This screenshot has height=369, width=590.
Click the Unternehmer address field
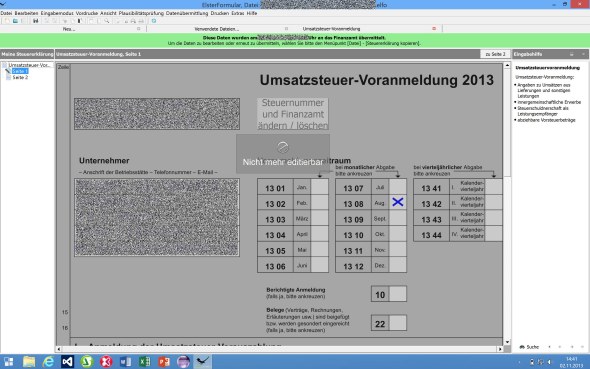pos(157,217)
